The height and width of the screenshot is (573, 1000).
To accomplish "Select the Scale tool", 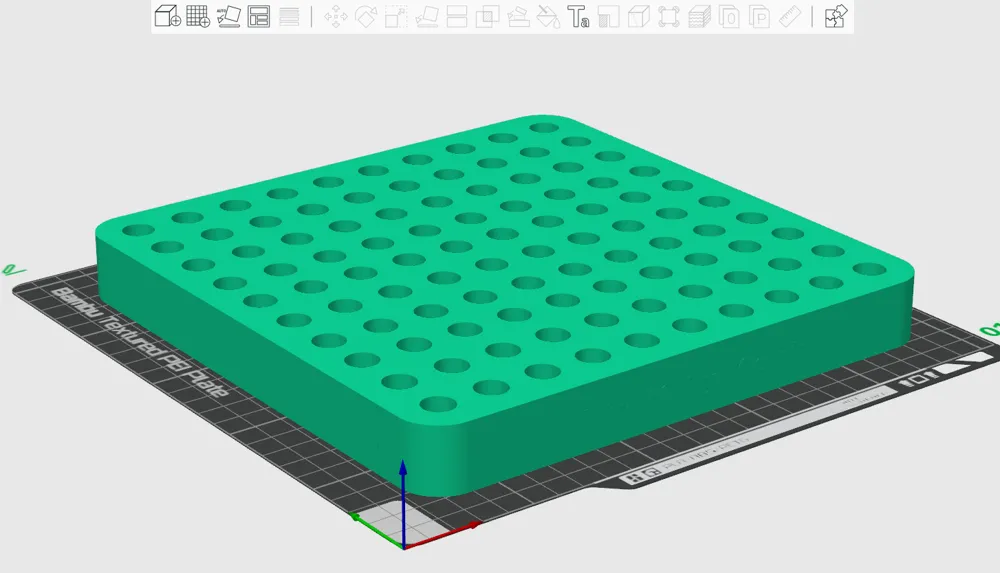I will pos(395,17).
